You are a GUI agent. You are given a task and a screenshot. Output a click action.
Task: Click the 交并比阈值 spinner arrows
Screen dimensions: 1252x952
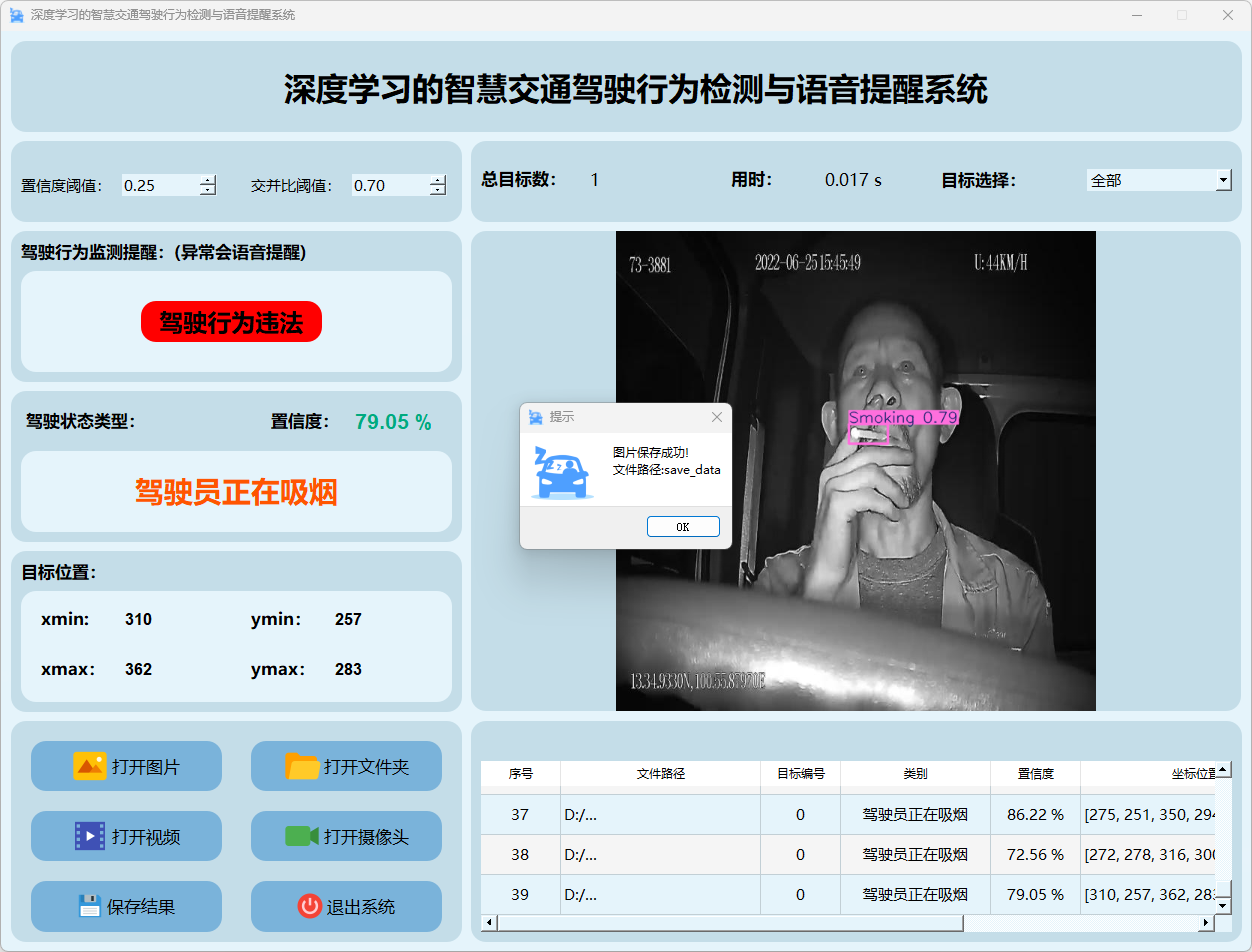tap(437, 185)
